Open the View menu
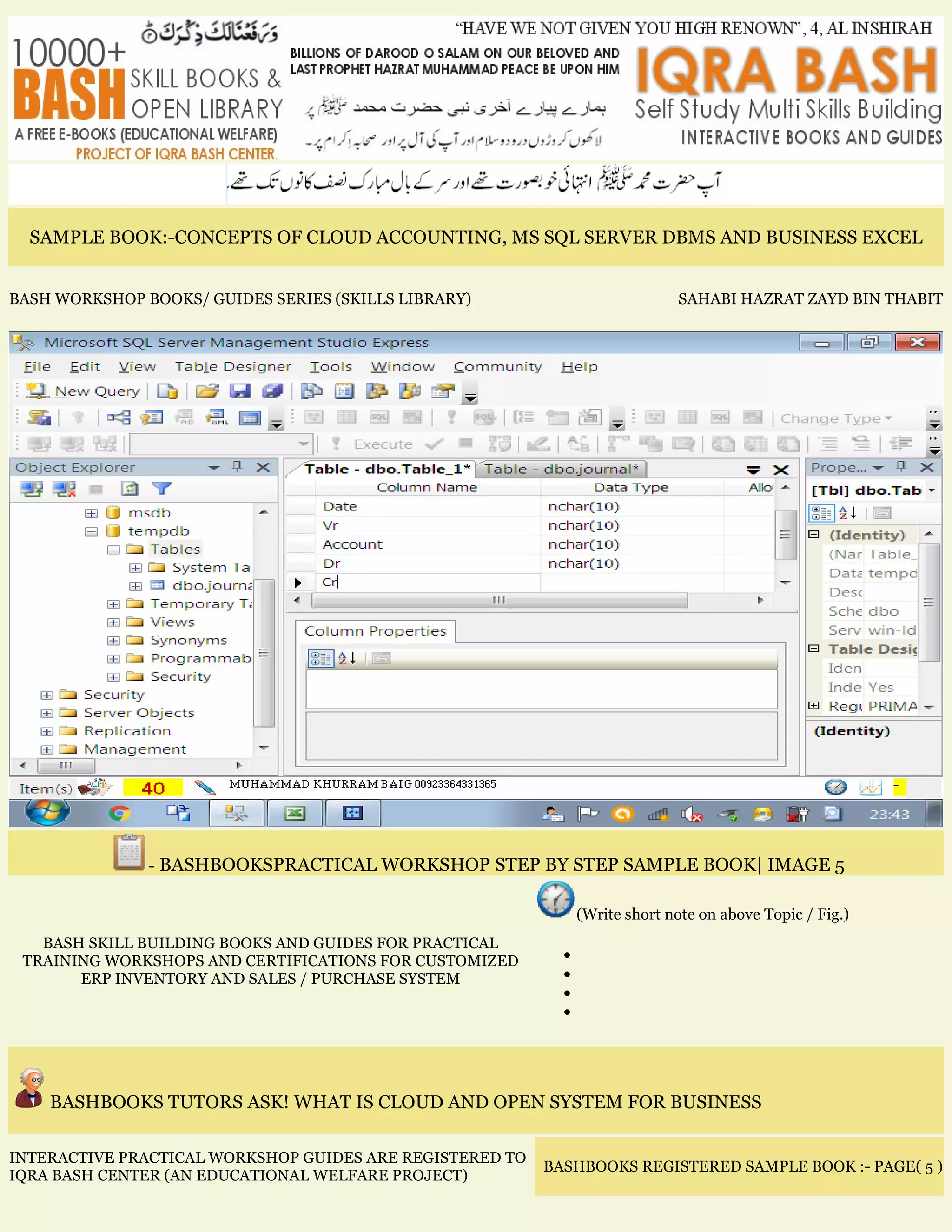 click(x=137, y=367)
